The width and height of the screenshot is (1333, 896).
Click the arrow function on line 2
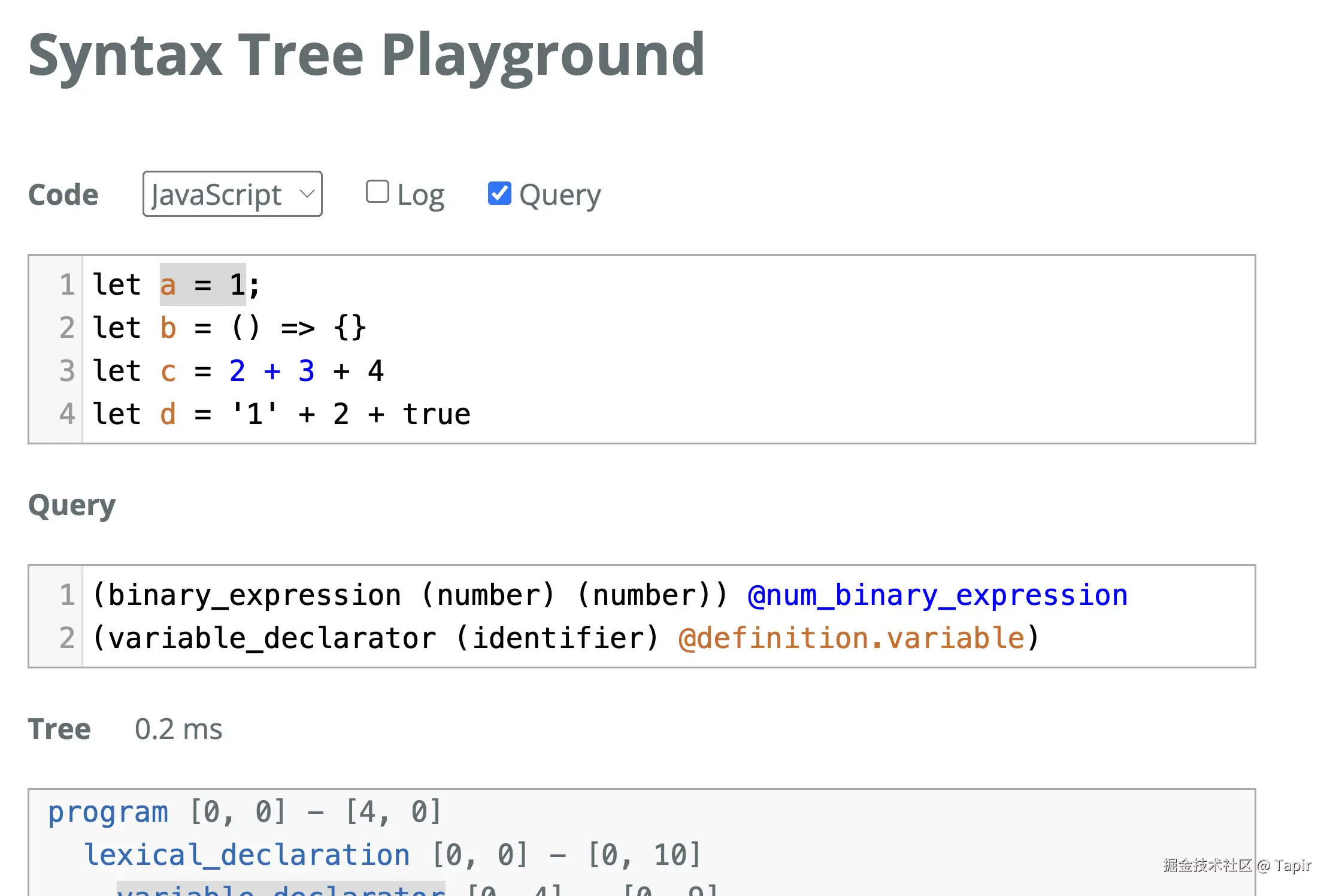tap(298, 328)
